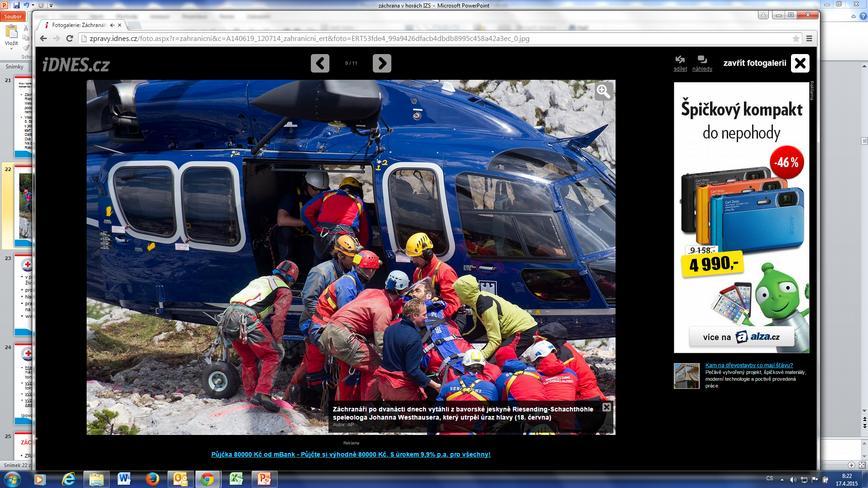Select slide 22 thumbnail in PowerPoint
The image size is (868, 488).
click(24, 206)
